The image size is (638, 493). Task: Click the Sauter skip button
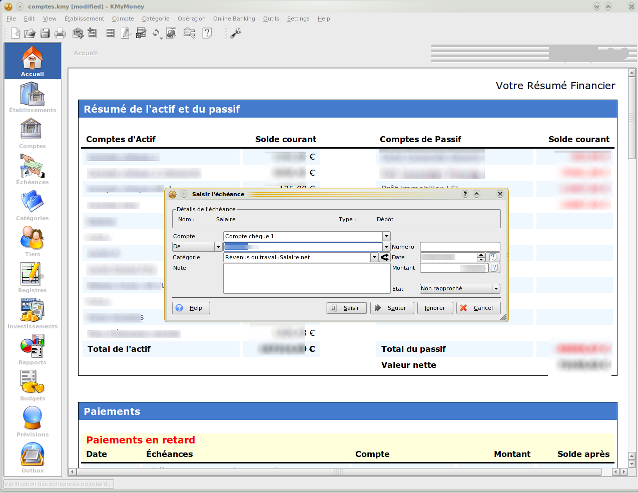392,308
